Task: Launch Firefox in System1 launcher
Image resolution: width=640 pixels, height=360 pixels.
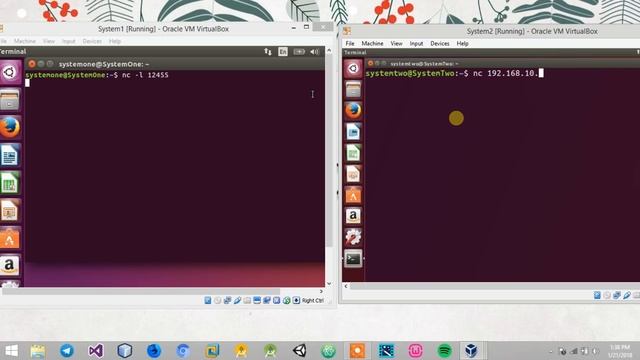Action: click(x=10, y=127)
